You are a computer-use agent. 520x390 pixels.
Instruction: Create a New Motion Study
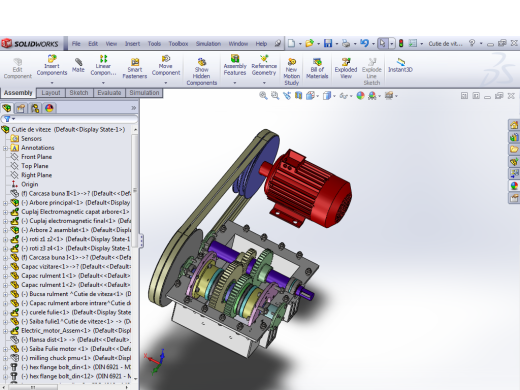click(291, 72)
